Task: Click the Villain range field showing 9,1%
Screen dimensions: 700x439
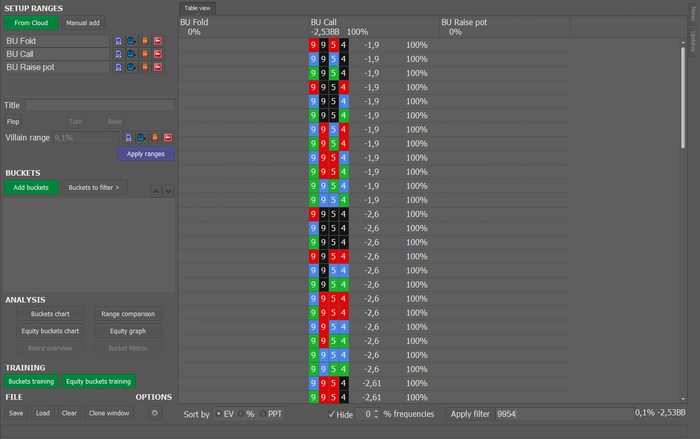Action: [x=86, y=138]
